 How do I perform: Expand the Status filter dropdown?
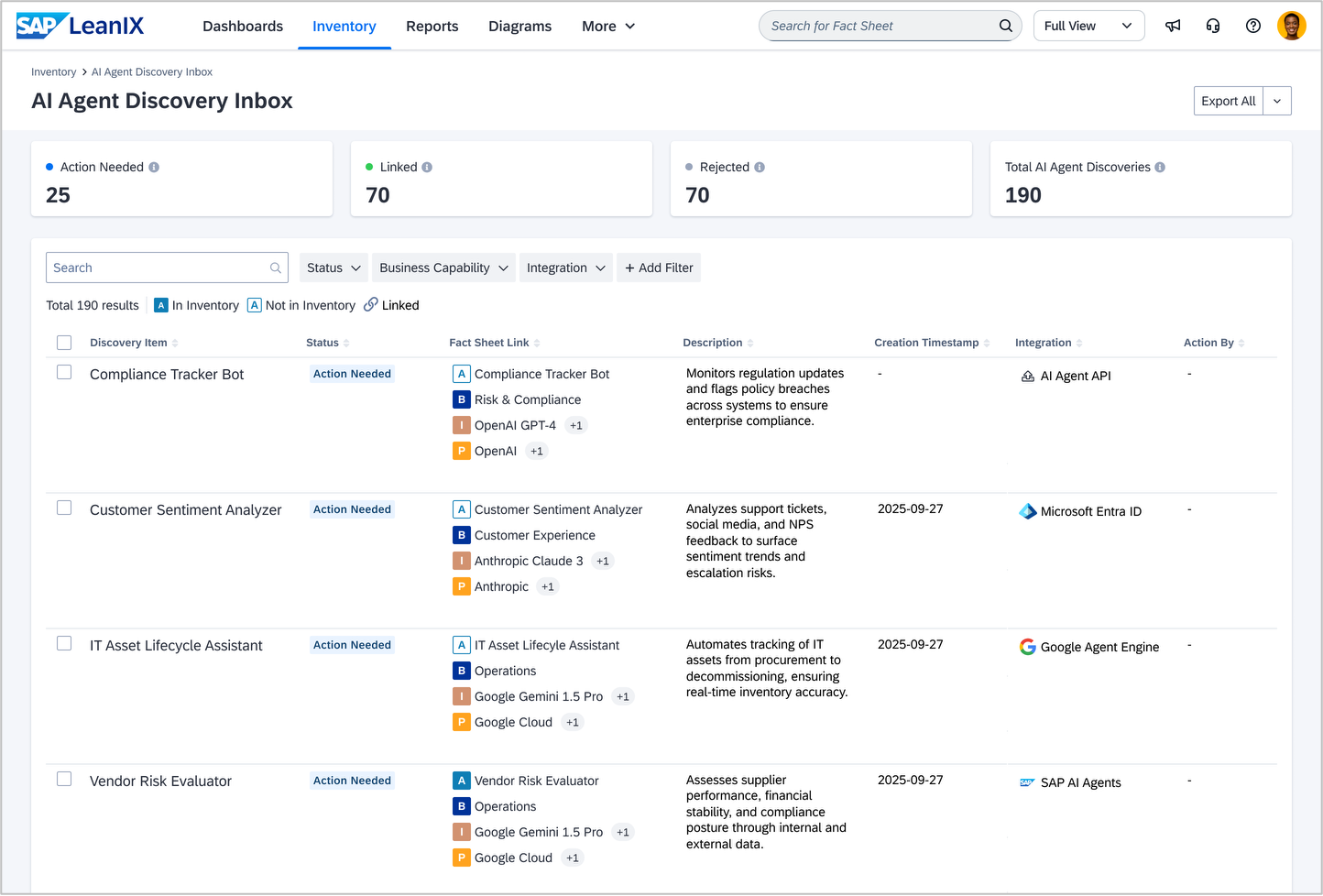[333, 268]
